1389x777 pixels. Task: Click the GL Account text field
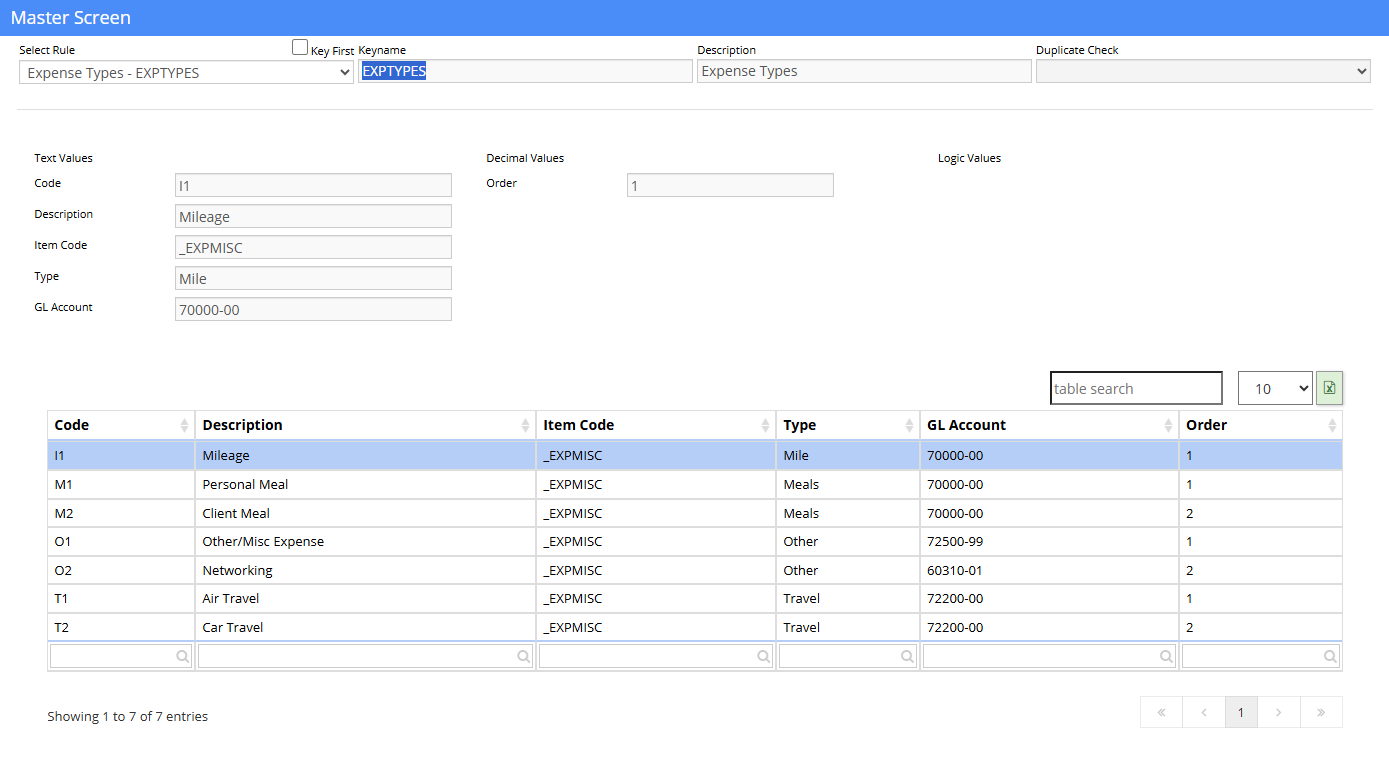pos(313,309)
